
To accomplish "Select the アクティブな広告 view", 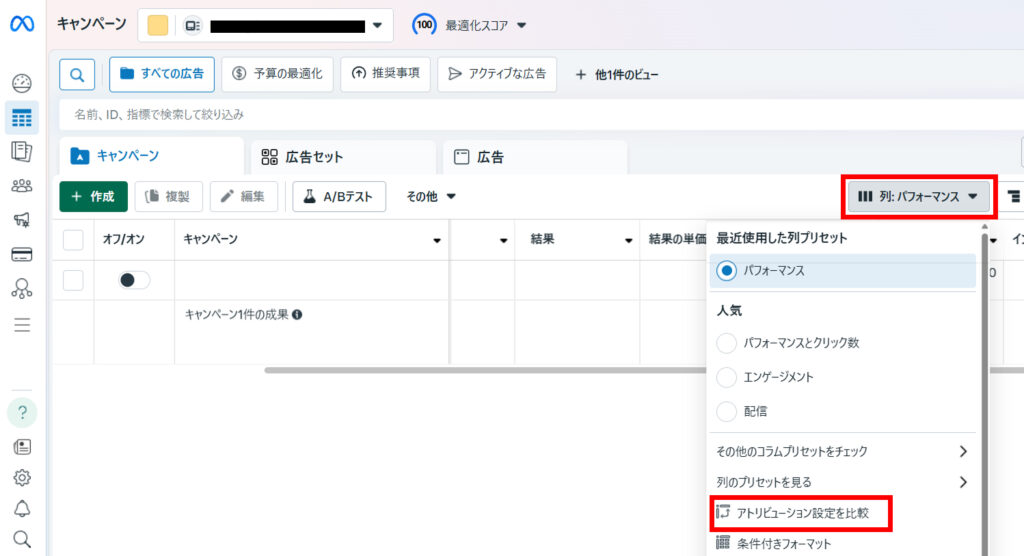I will click(497, 74).
